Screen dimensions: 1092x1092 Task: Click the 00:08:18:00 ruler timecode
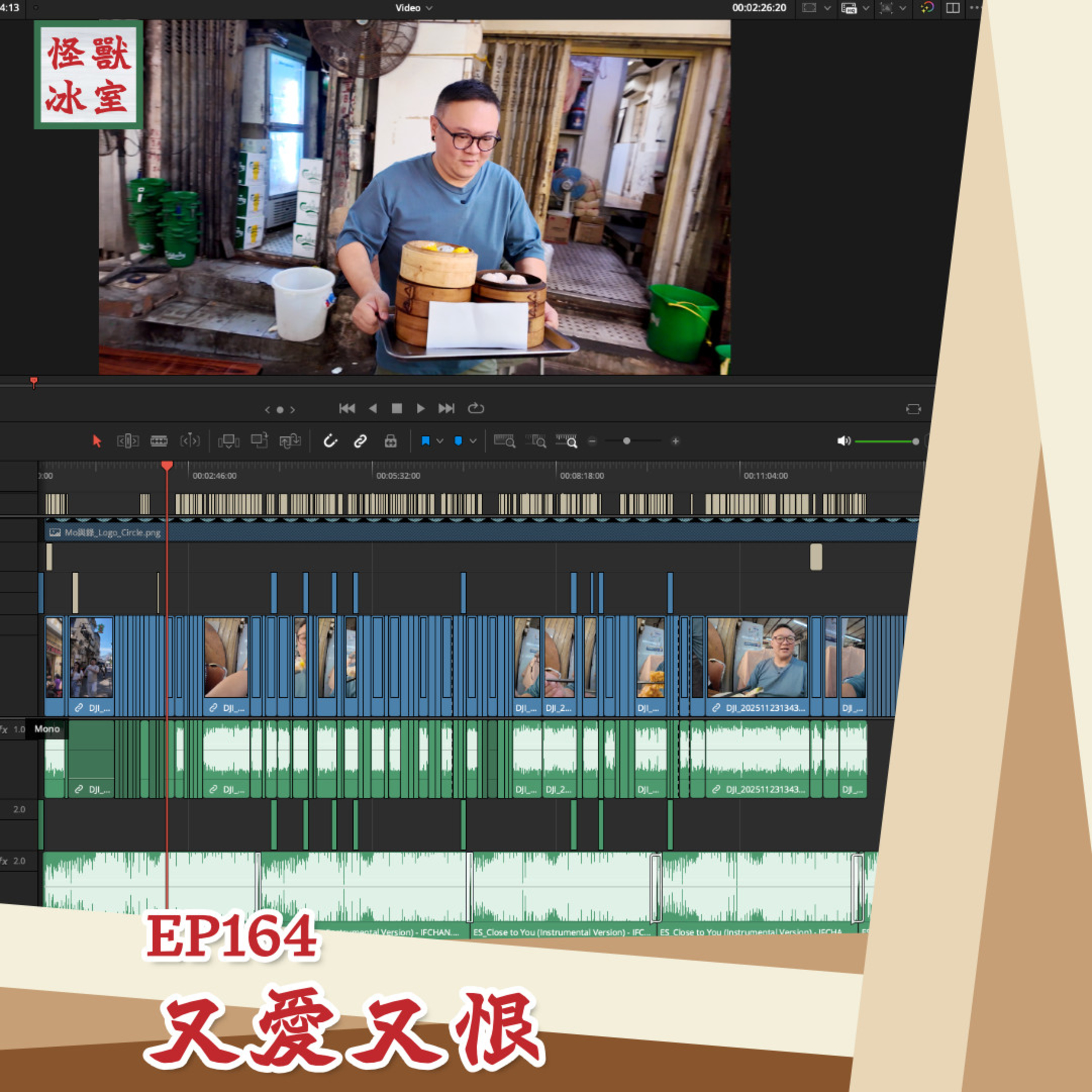582,476
